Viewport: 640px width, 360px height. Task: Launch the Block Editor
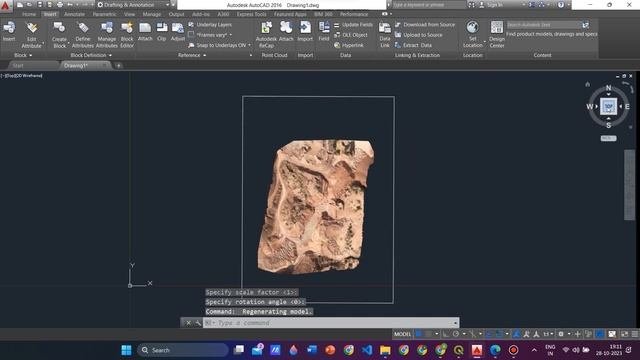point(127,35)
